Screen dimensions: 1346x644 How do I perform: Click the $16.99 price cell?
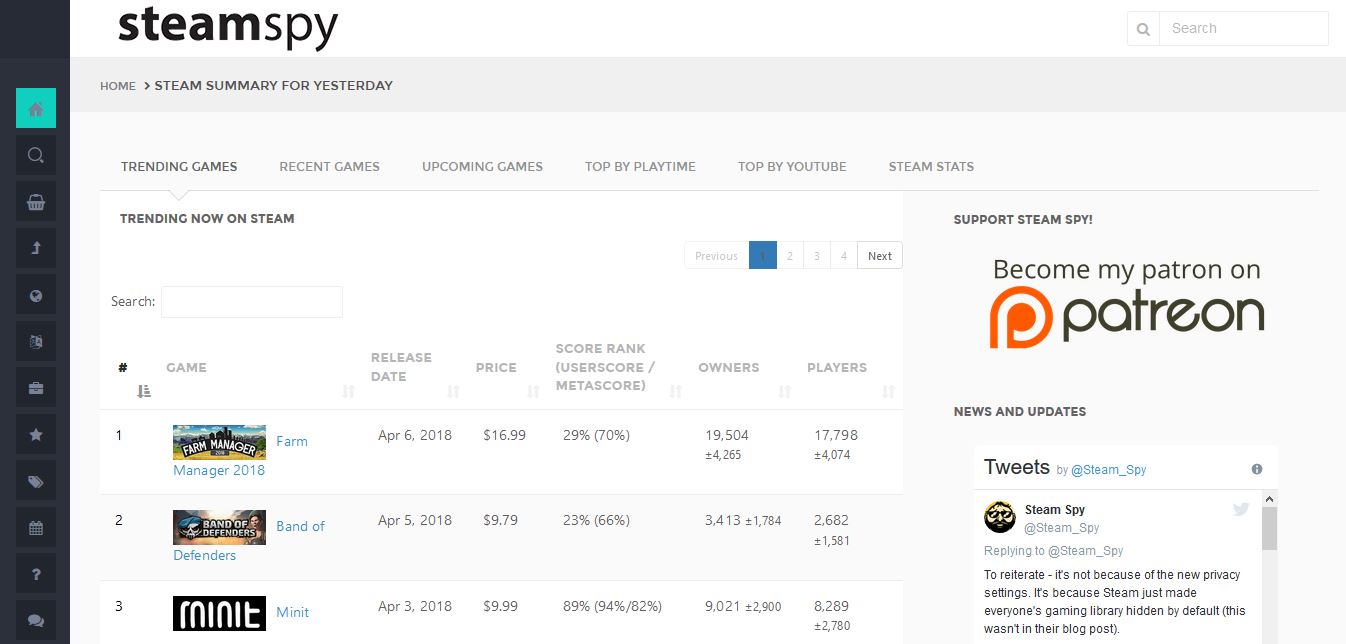(504, 435)
